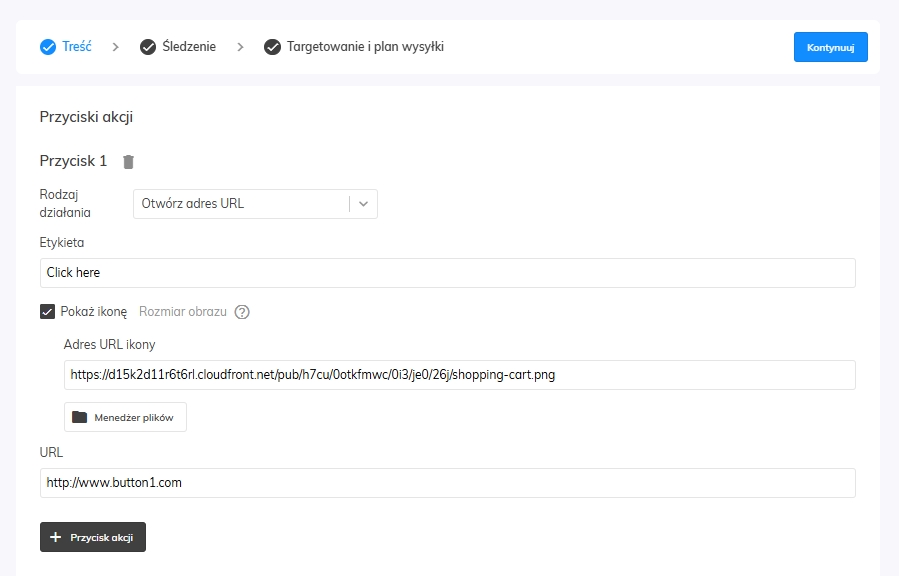This screenshot has width=899, height=576.
Task: Click the blue checkmark icon beside Treść
Action: point(48,47)
